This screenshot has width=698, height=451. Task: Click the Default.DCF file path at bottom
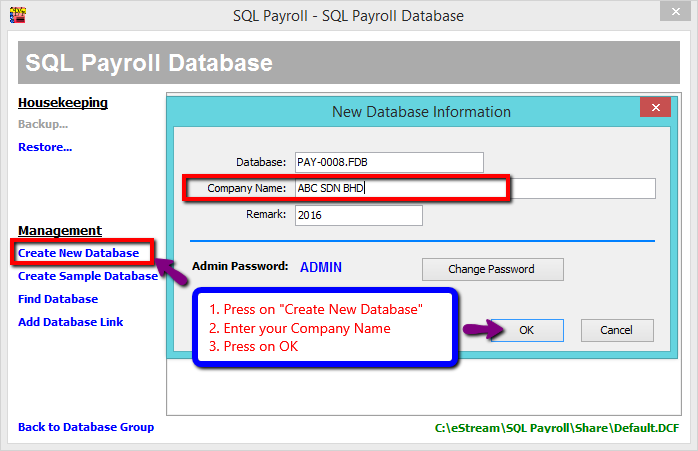click(557, 428)
